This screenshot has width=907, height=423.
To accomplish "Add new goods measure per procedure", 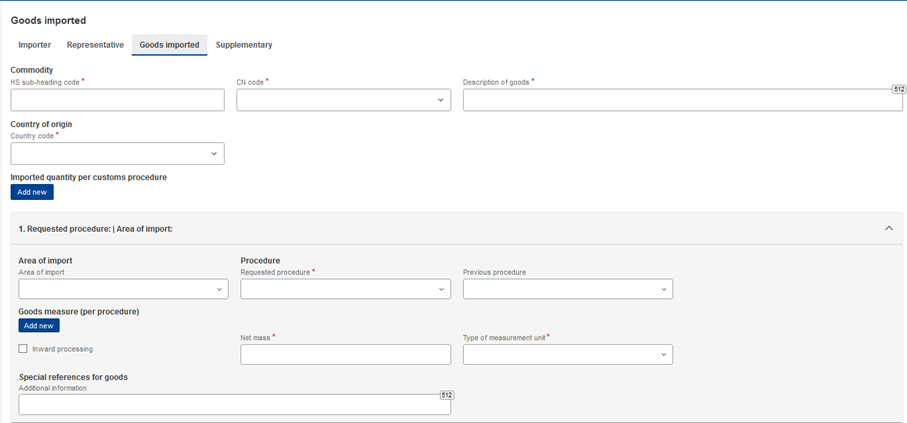I will (39, 326).
